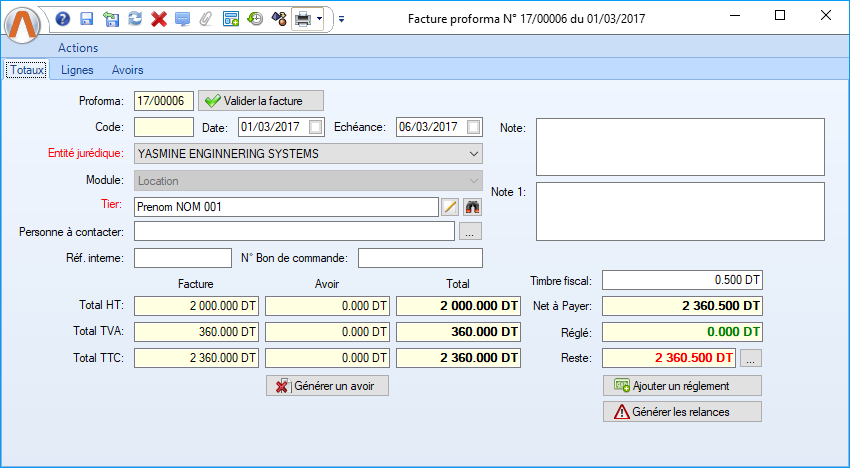Open the print options dropdown arrow
Viewport: 850px width, 468px height.
click(x=319, y=19)
